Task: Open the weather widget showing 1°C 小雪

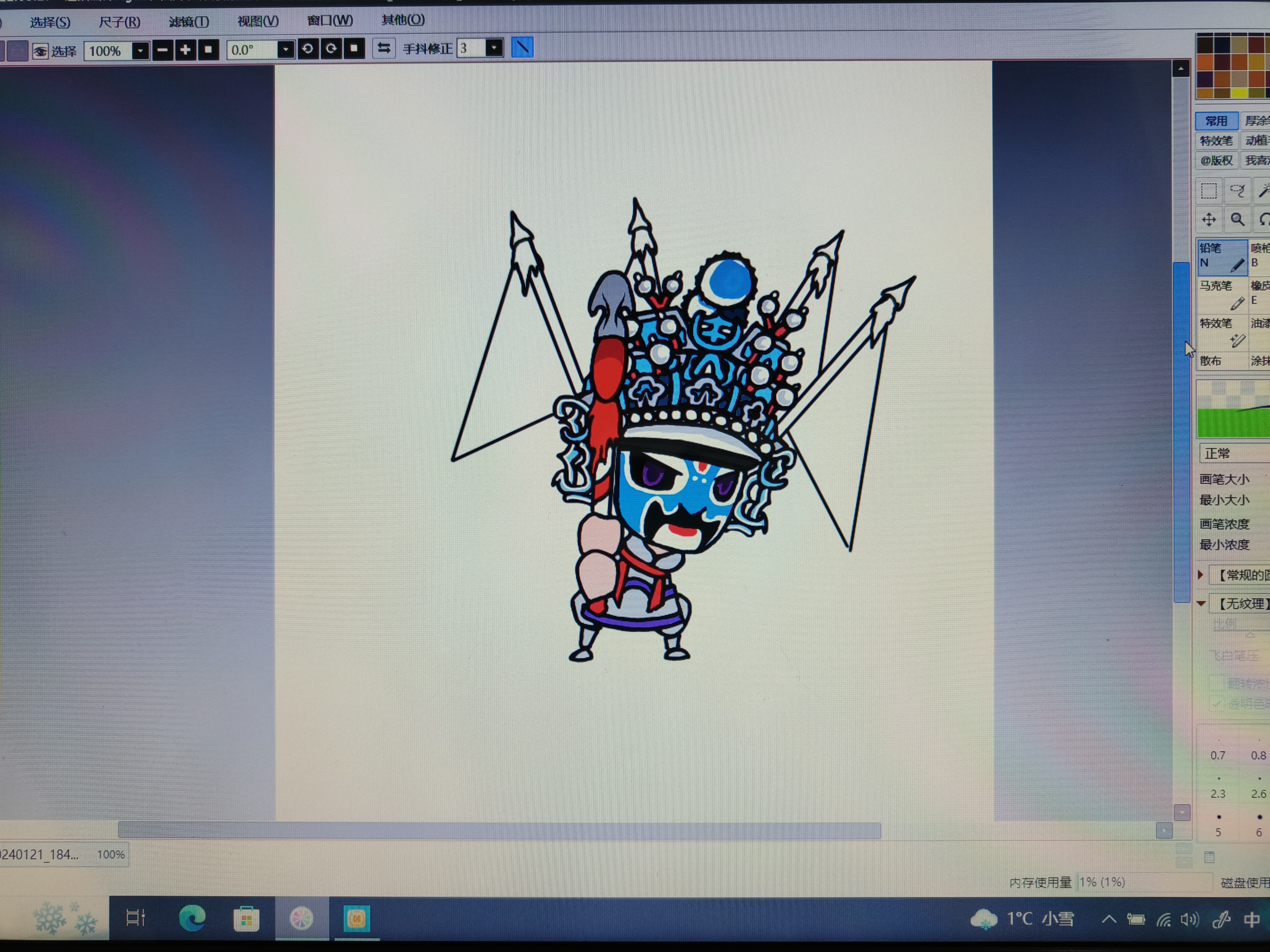Action: coord(1022,919)
